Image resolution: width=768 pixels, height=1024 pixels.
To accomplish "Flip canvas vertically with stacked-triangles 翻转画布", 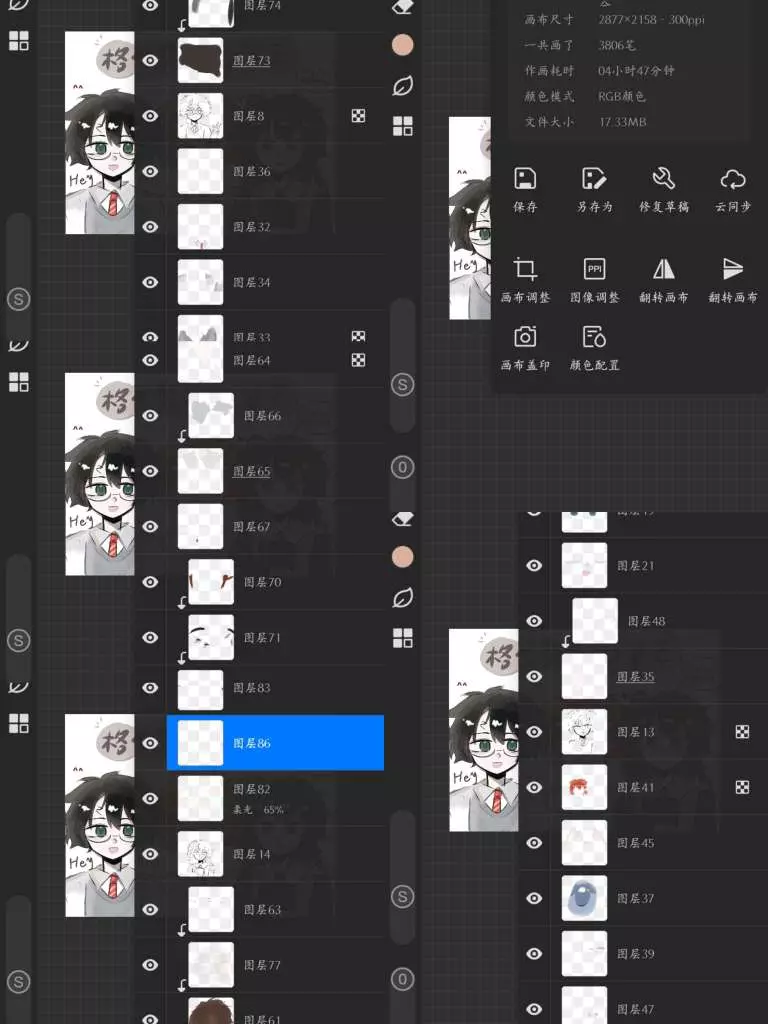I will tap(732, 270).
